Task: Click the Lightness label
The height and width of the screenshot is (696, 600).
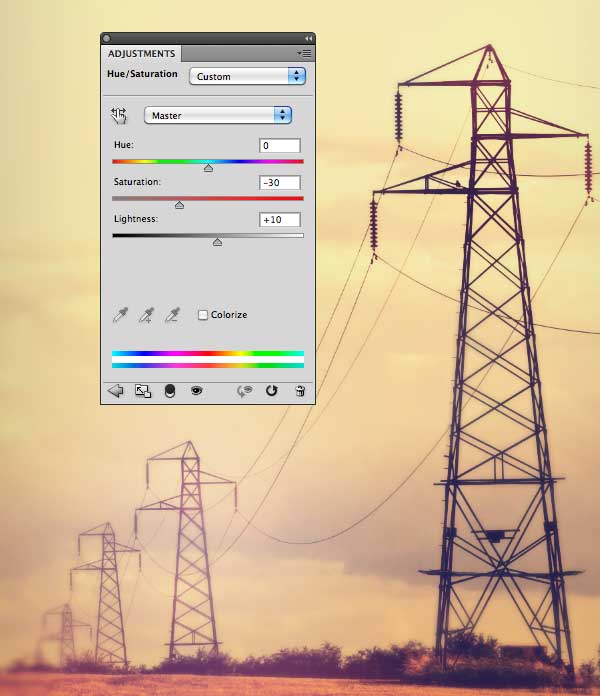Action: tap(136, 219)
